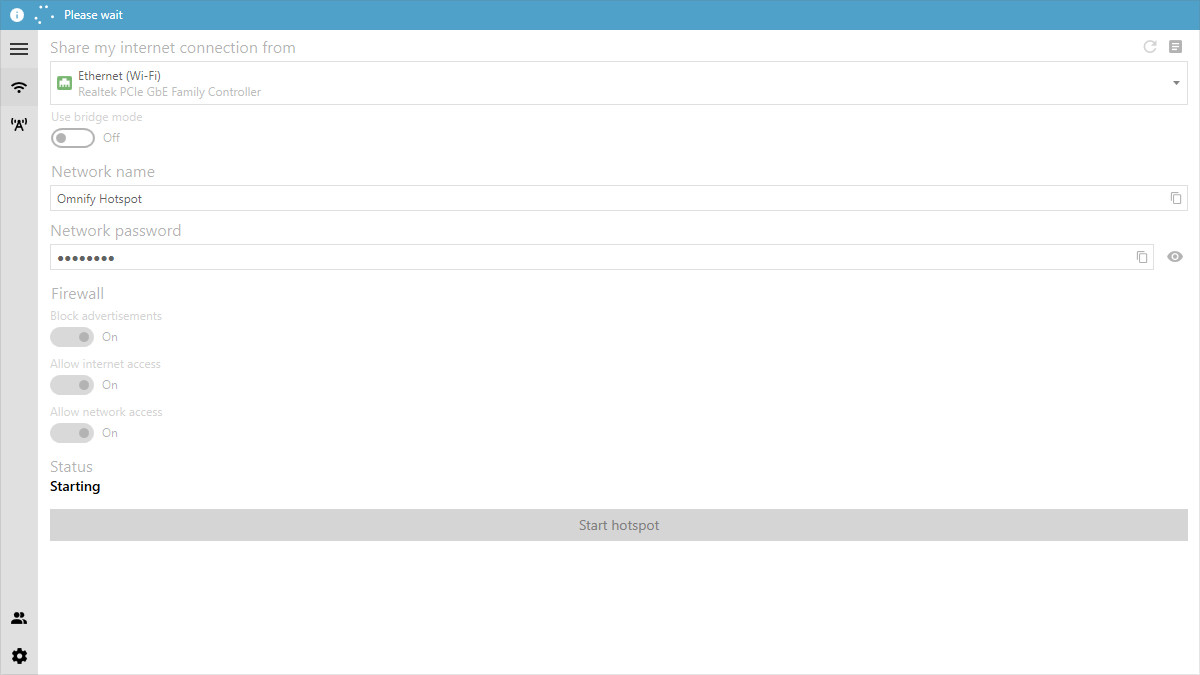This screenshot has width=1200, height=675.
Task: Refresh the network adapter list
Action: pyautogui.click(x=1149, y=46)
